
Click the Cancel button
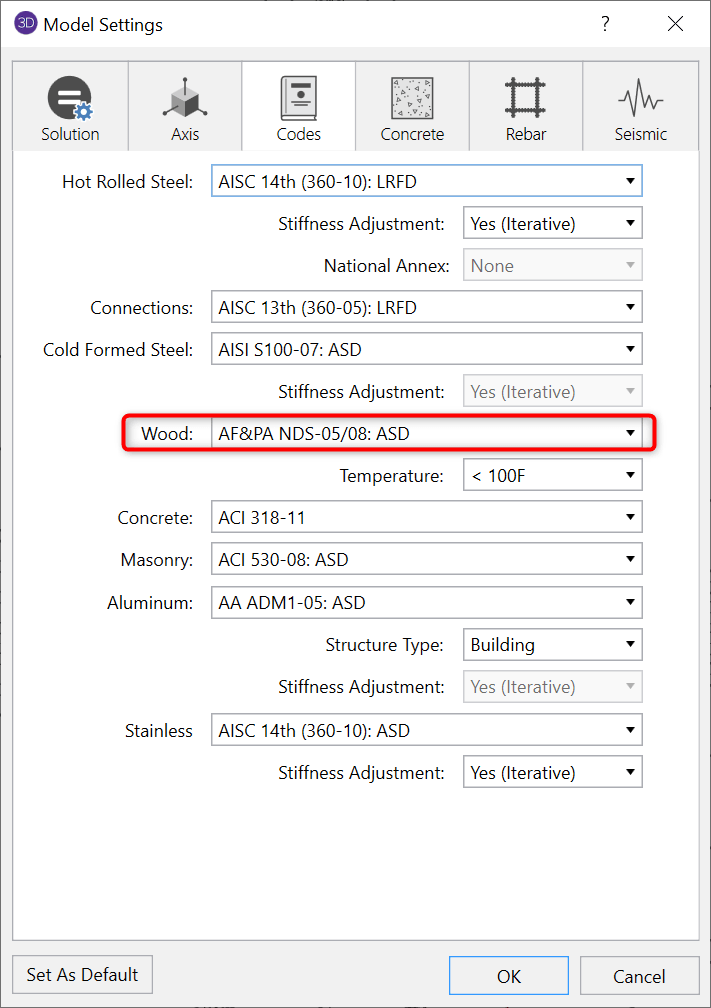[x=639, y=976]
